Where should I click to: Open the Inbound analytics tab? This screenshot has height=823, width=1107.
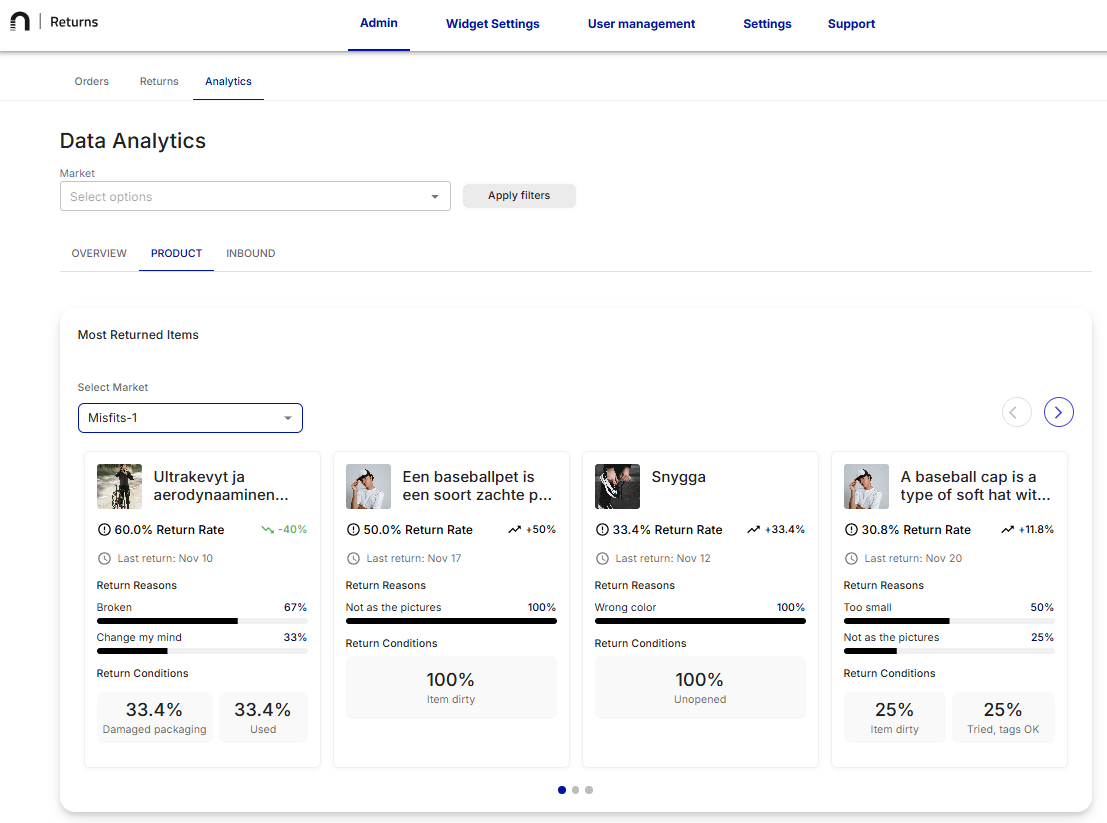tap(250, 254)
